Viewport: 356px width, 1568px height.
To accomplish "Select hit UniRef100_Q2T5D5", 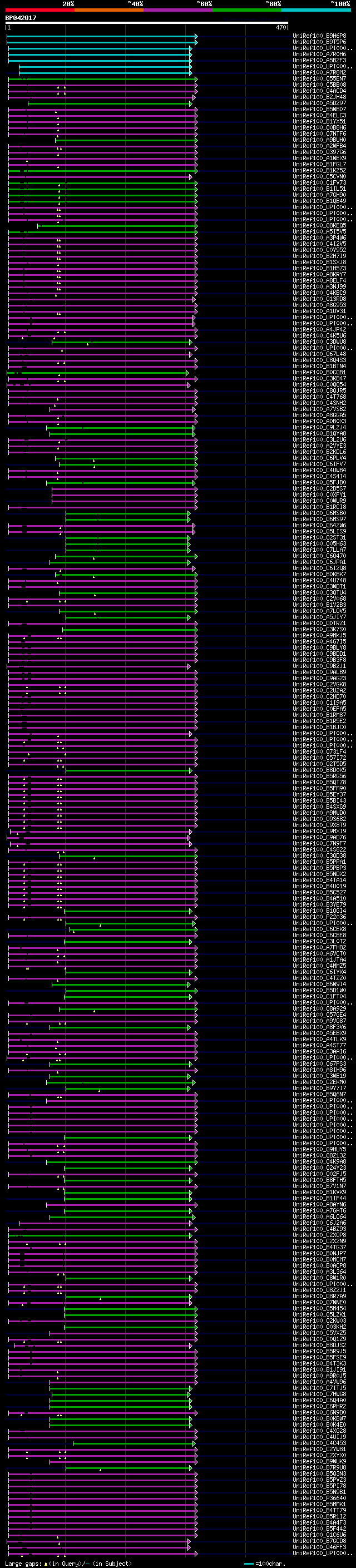I will click(x=319, y=764).
